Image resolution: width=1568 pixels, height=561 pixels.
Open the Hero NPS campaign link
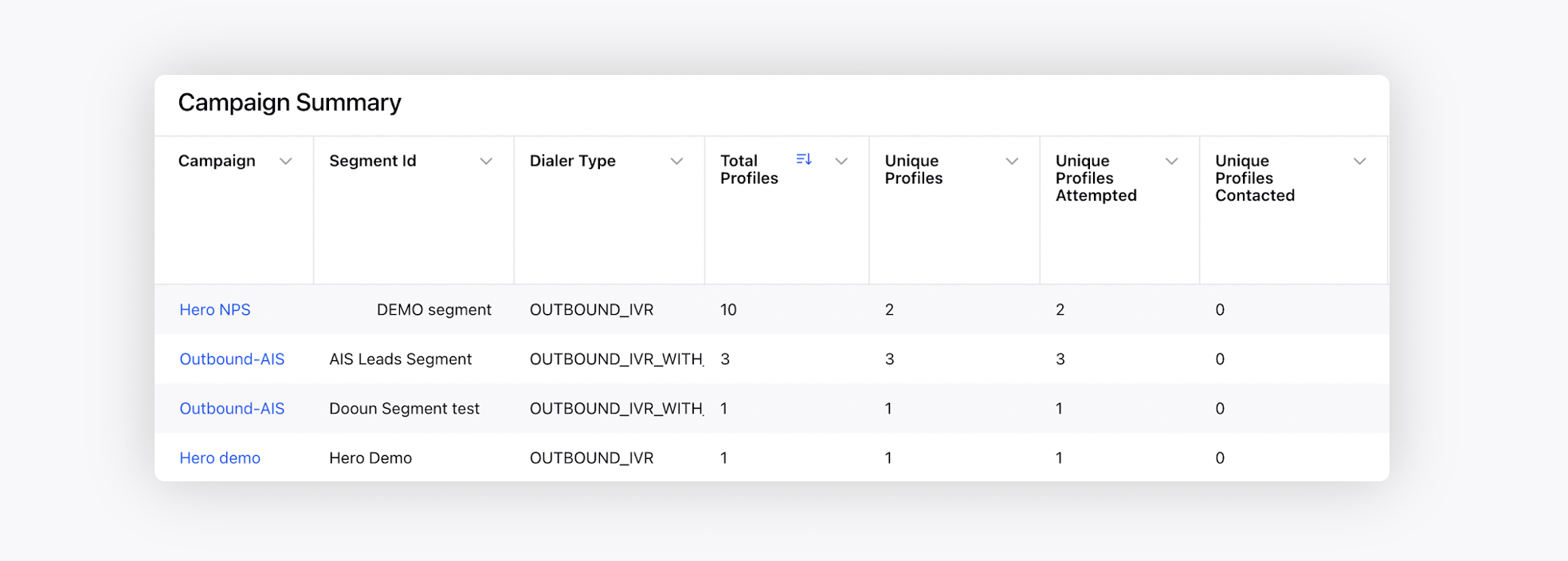215,310
